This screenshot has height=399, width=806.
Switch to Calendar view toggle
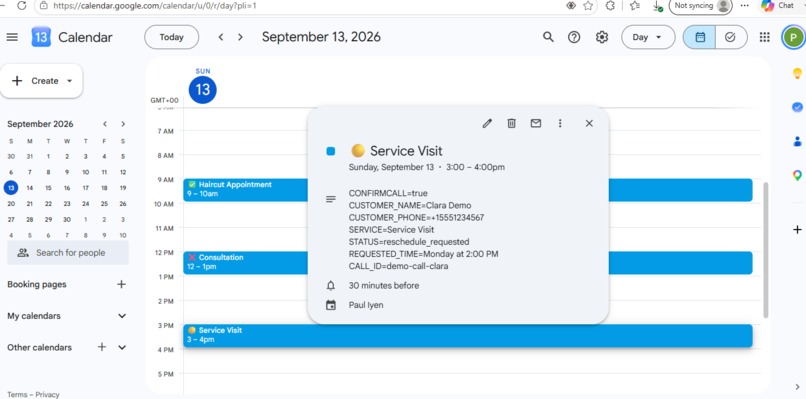[700, 37]
